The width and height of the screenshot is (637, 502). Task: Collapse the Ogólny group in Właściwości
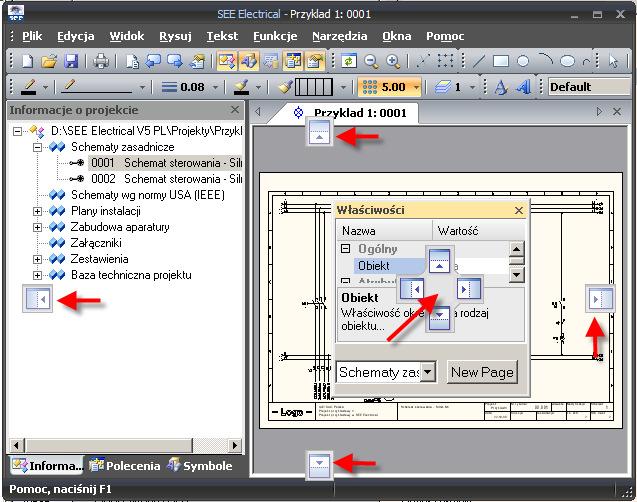coord(345,248)
